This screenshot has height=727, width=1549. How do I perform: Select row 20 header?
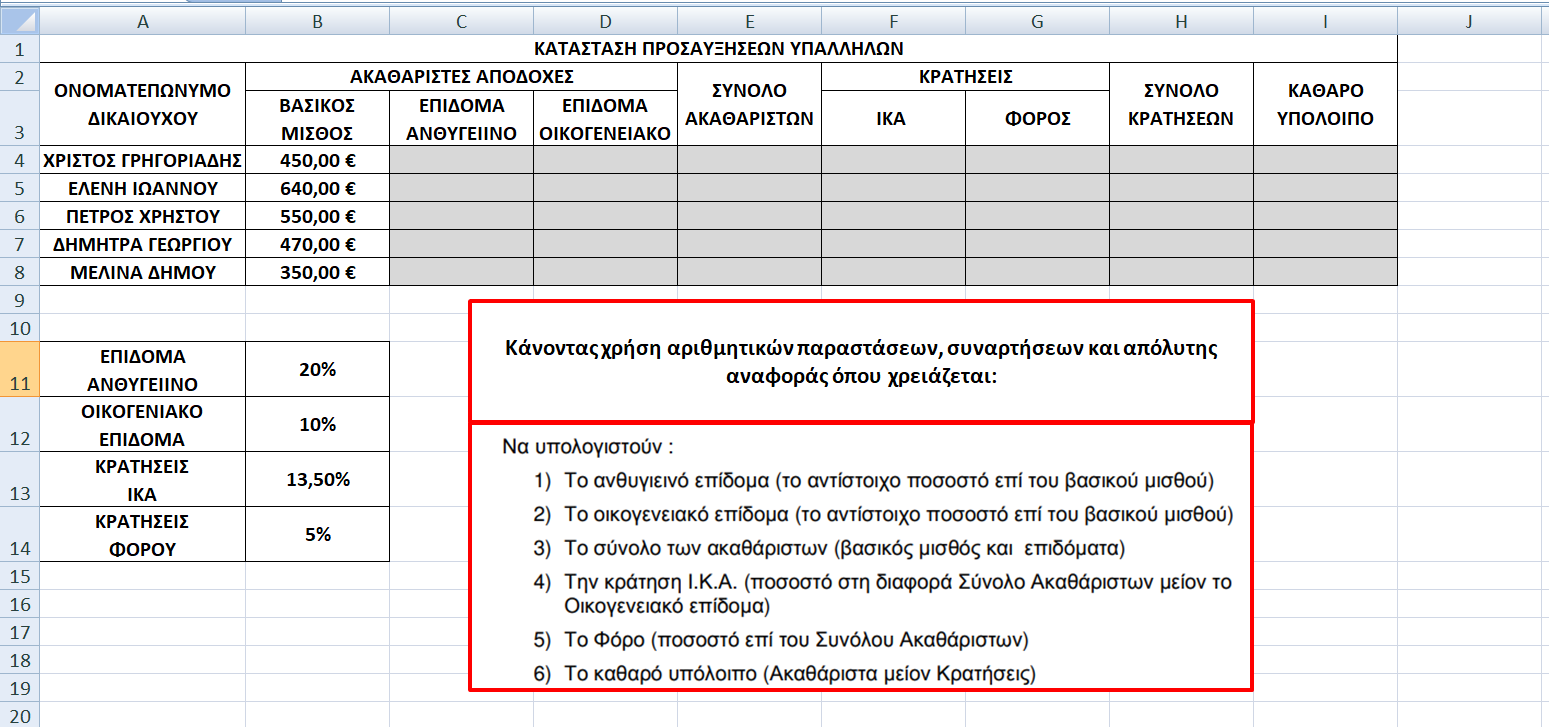[x=19, y=716]
